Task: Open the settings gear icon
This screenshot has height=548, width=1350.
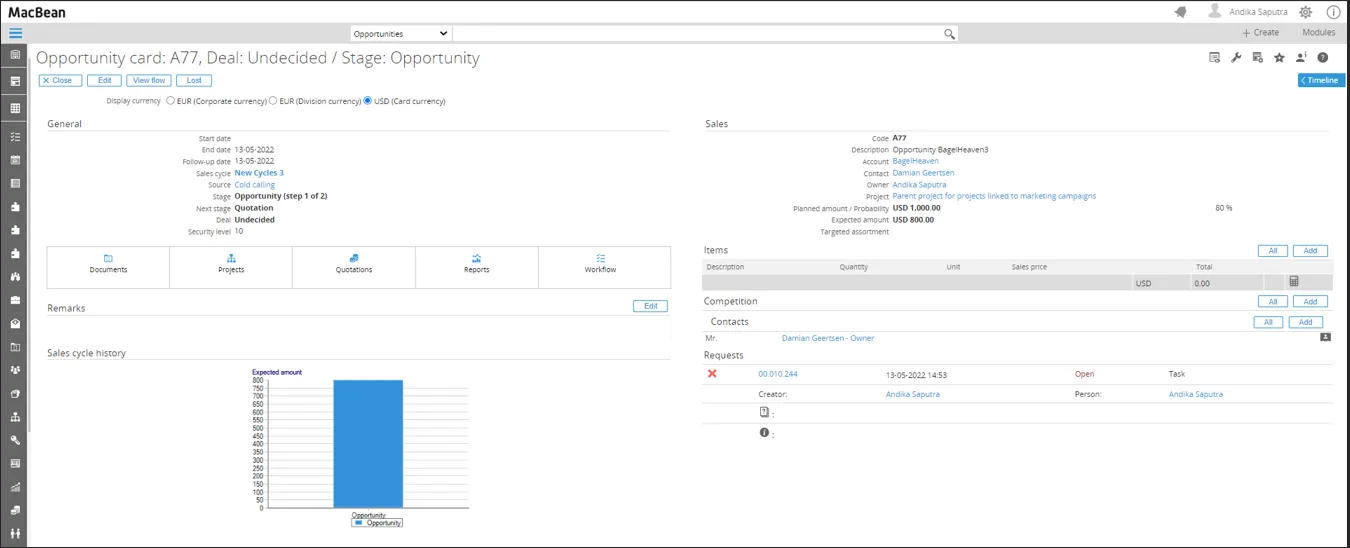Action: [x=1305, y=12]
